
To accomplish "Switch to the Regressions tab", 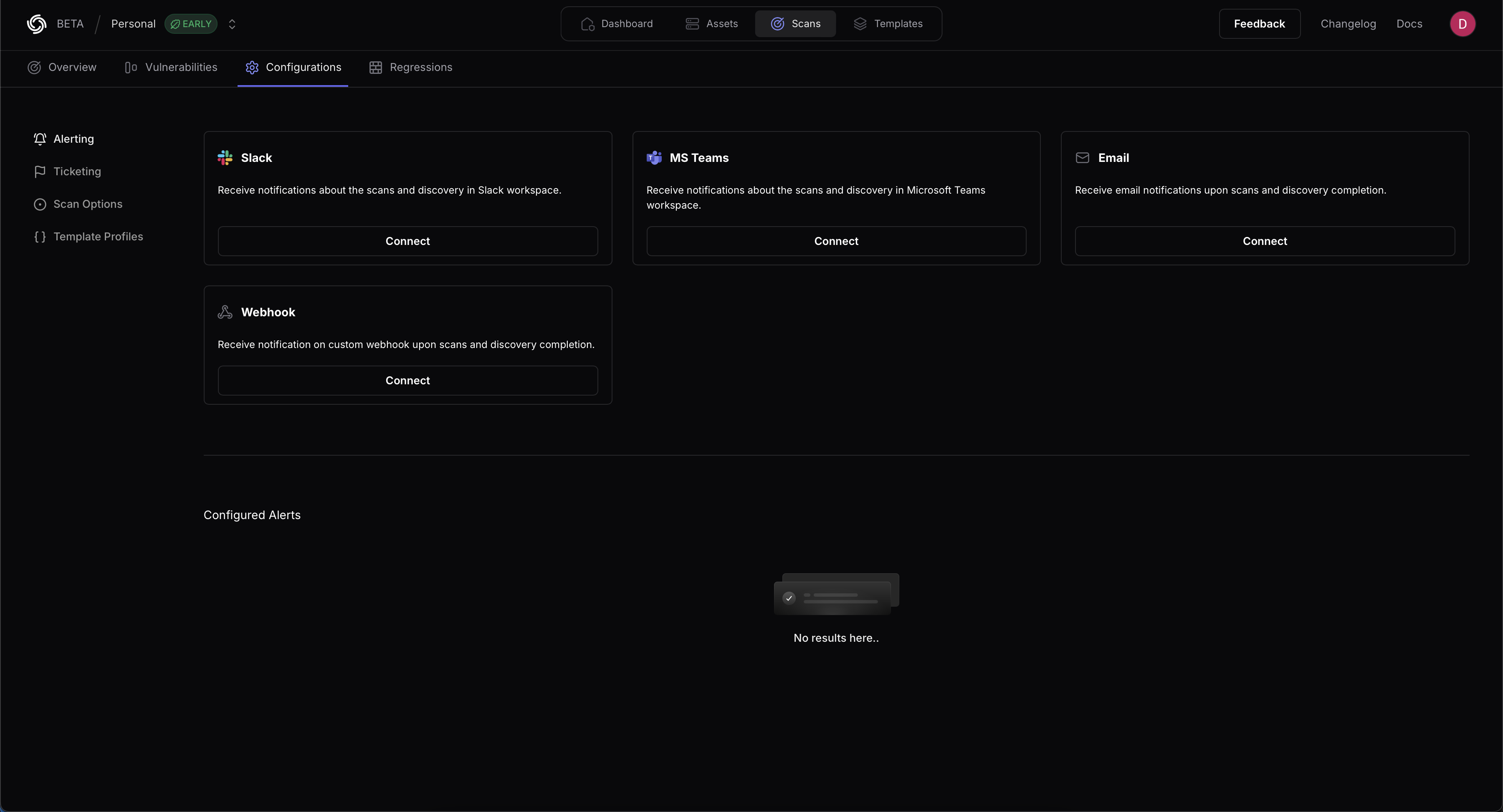I will point(411,68).
